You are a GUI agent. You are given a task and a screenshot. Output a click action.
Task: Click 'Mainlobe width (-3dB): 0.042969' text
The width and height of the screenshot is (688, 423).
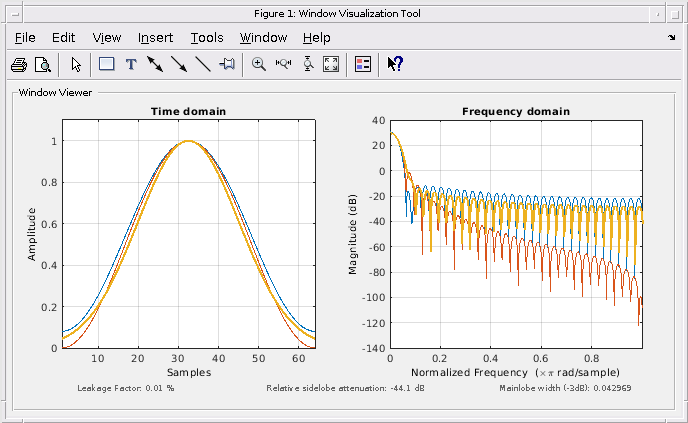coord(565,388)
